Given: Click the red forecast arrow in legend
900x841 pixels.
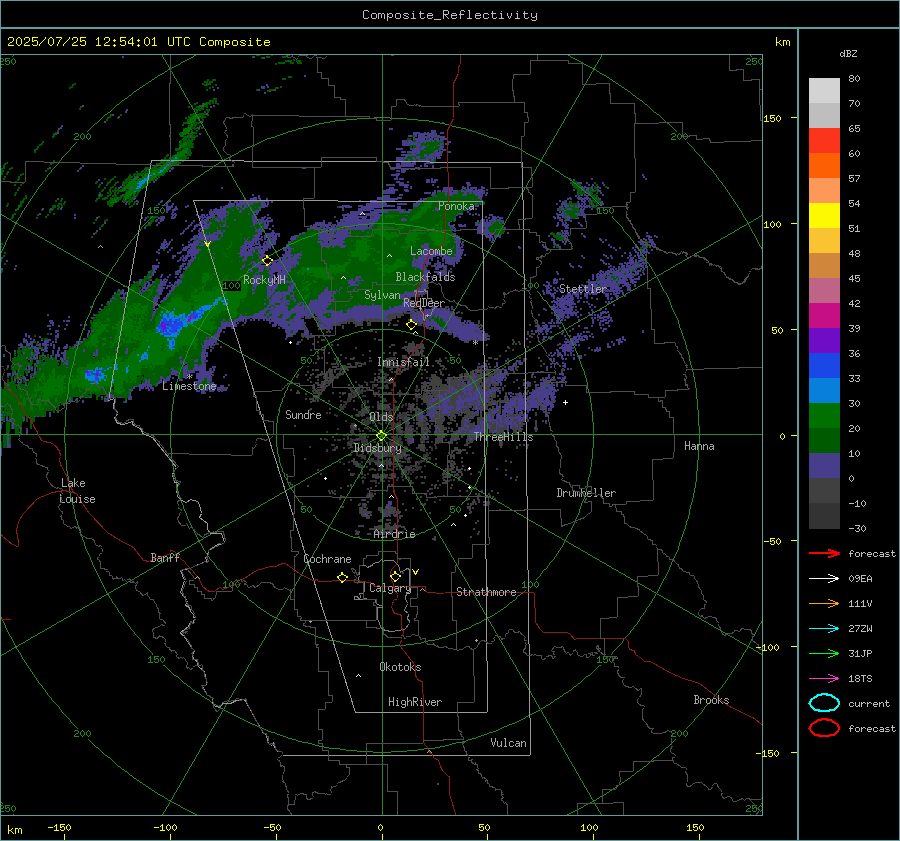Looking at the screenshot, I should coord(824,553).
